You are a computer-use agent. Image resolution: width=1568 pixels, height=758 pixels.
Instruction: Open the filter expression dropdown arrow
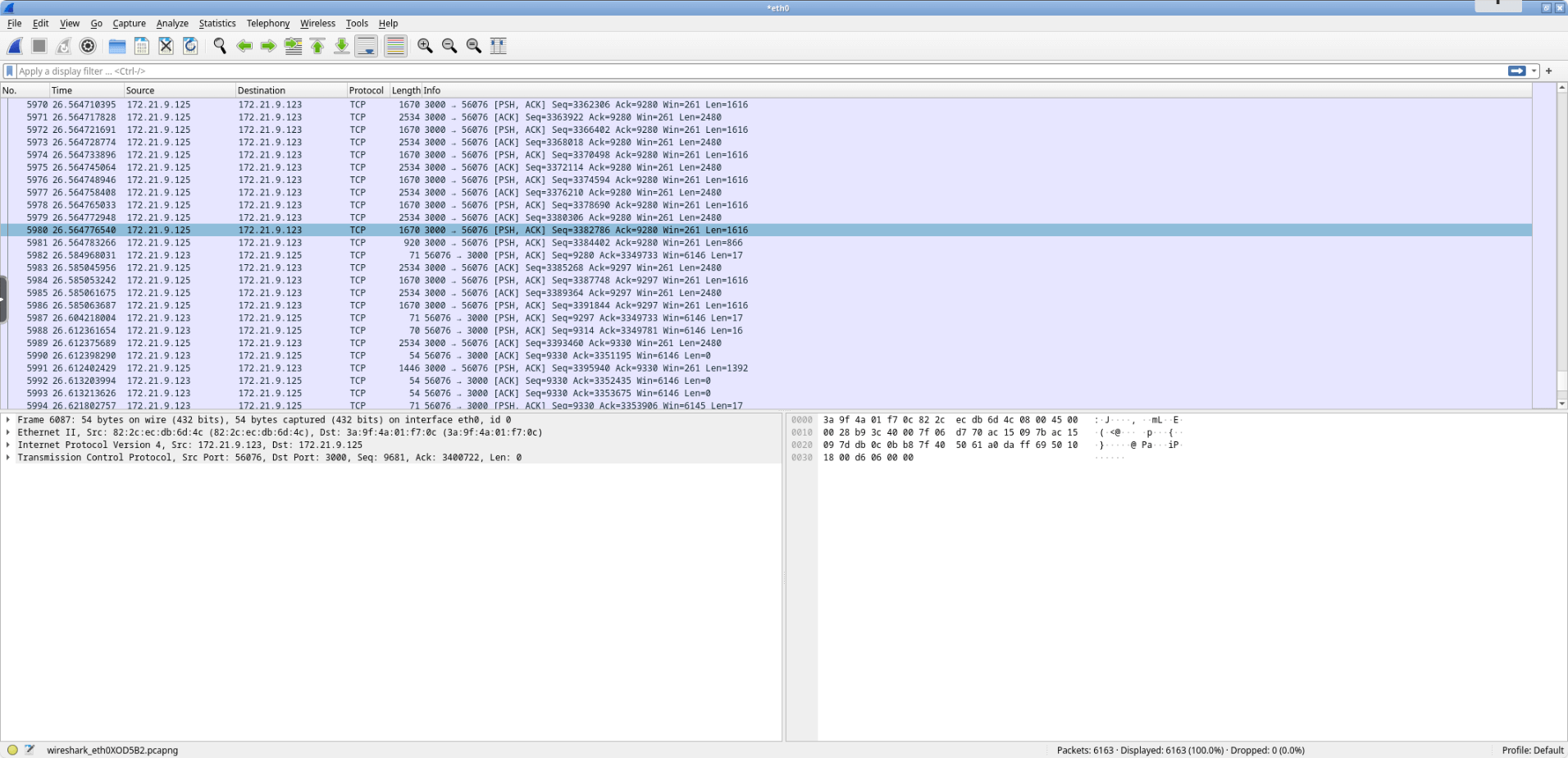tap(1534, 71)
